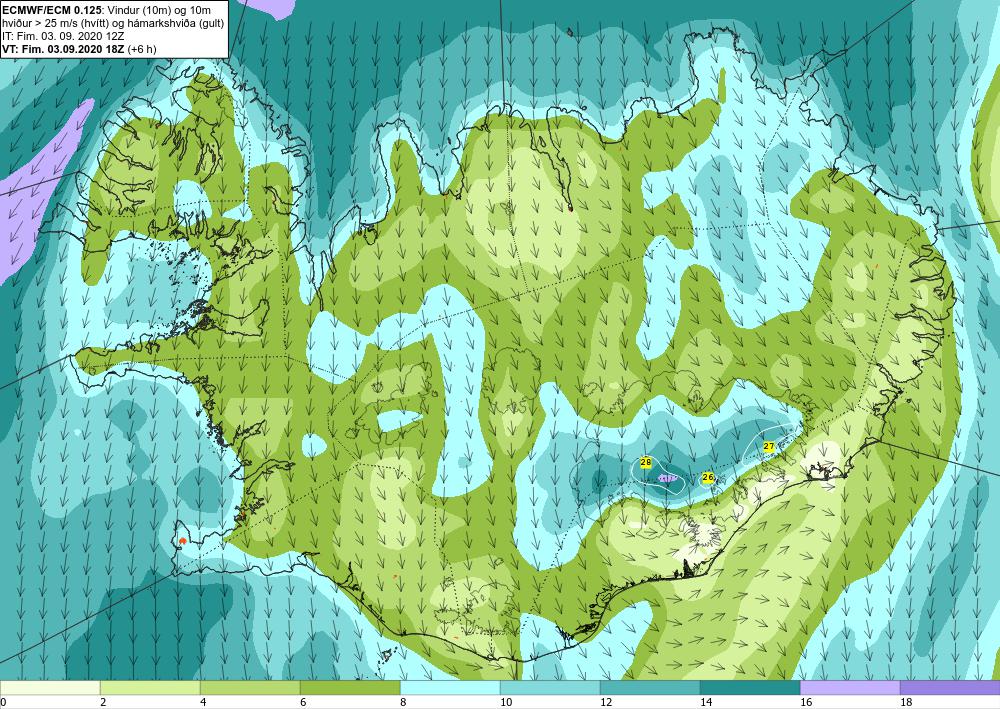Select the 14–16 m/s dark teal swatch
1000x709 pixels.
point(750,688)
